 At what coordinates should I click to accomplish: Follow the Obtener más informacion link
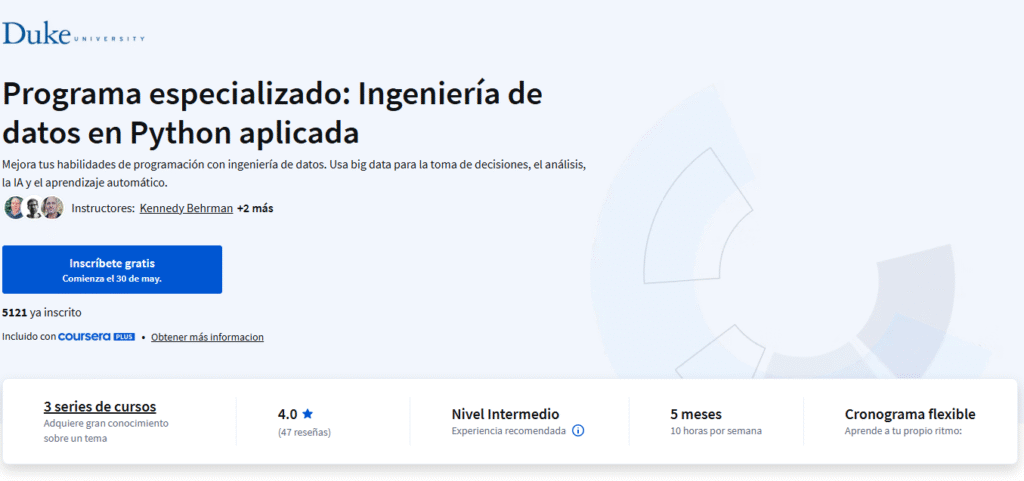click(x=207, y=337)
